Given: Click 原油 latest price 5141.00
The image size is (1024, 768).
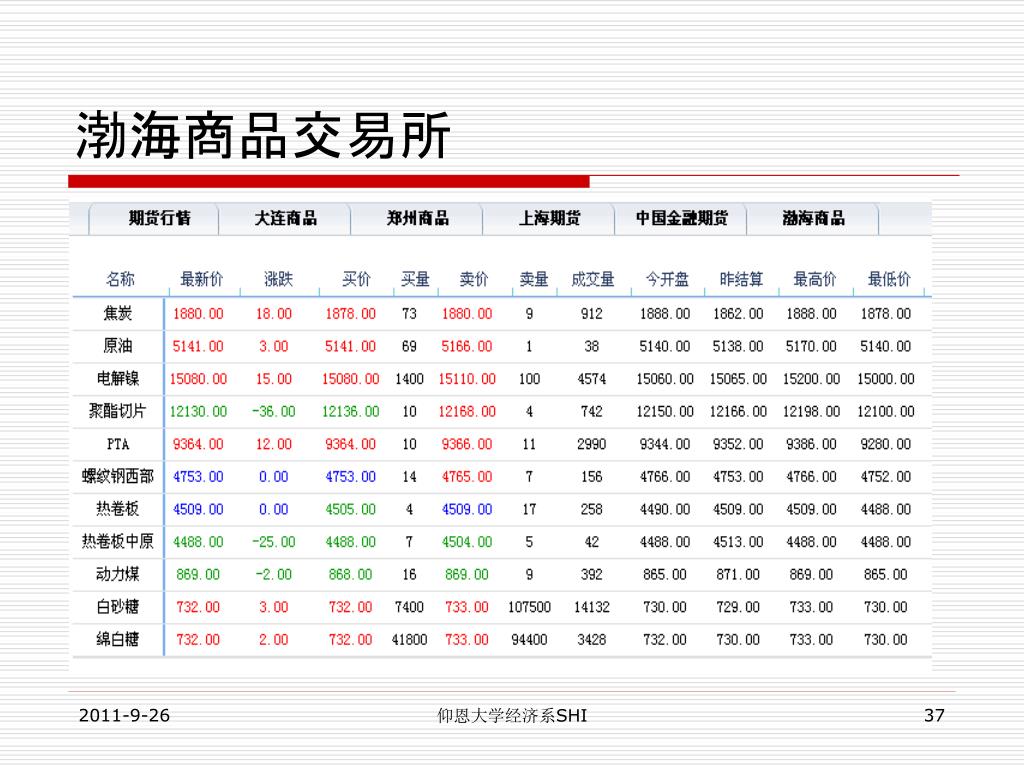Looking at the screenshot, I should click(198, 347).
